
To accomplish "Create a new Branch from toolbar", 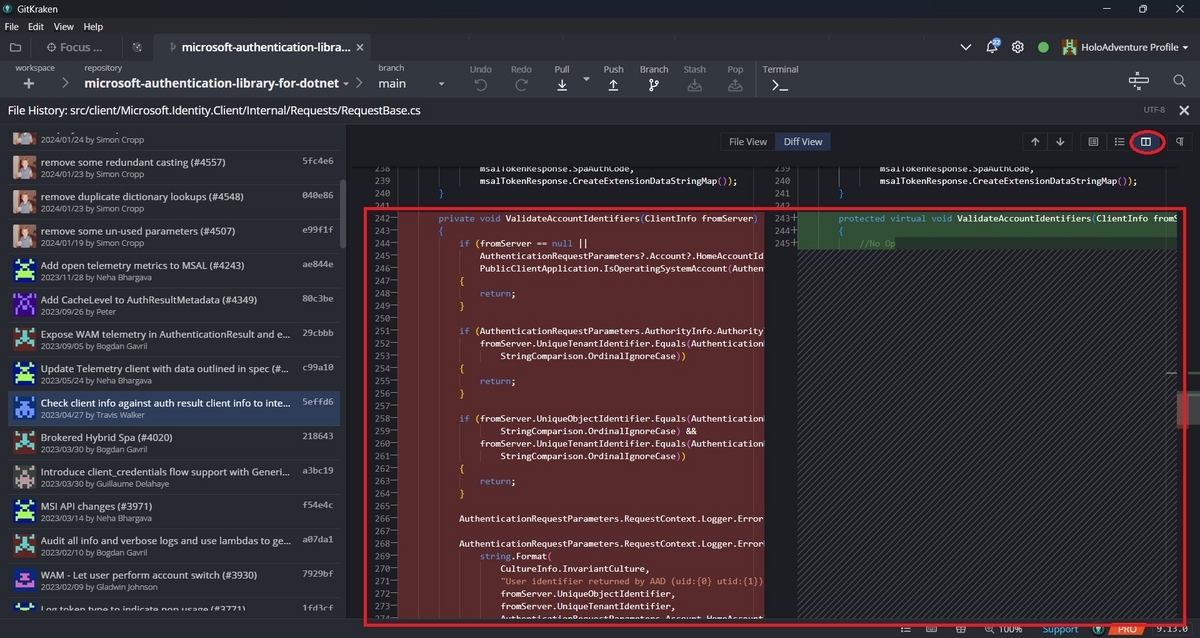I will pos(654,78).
